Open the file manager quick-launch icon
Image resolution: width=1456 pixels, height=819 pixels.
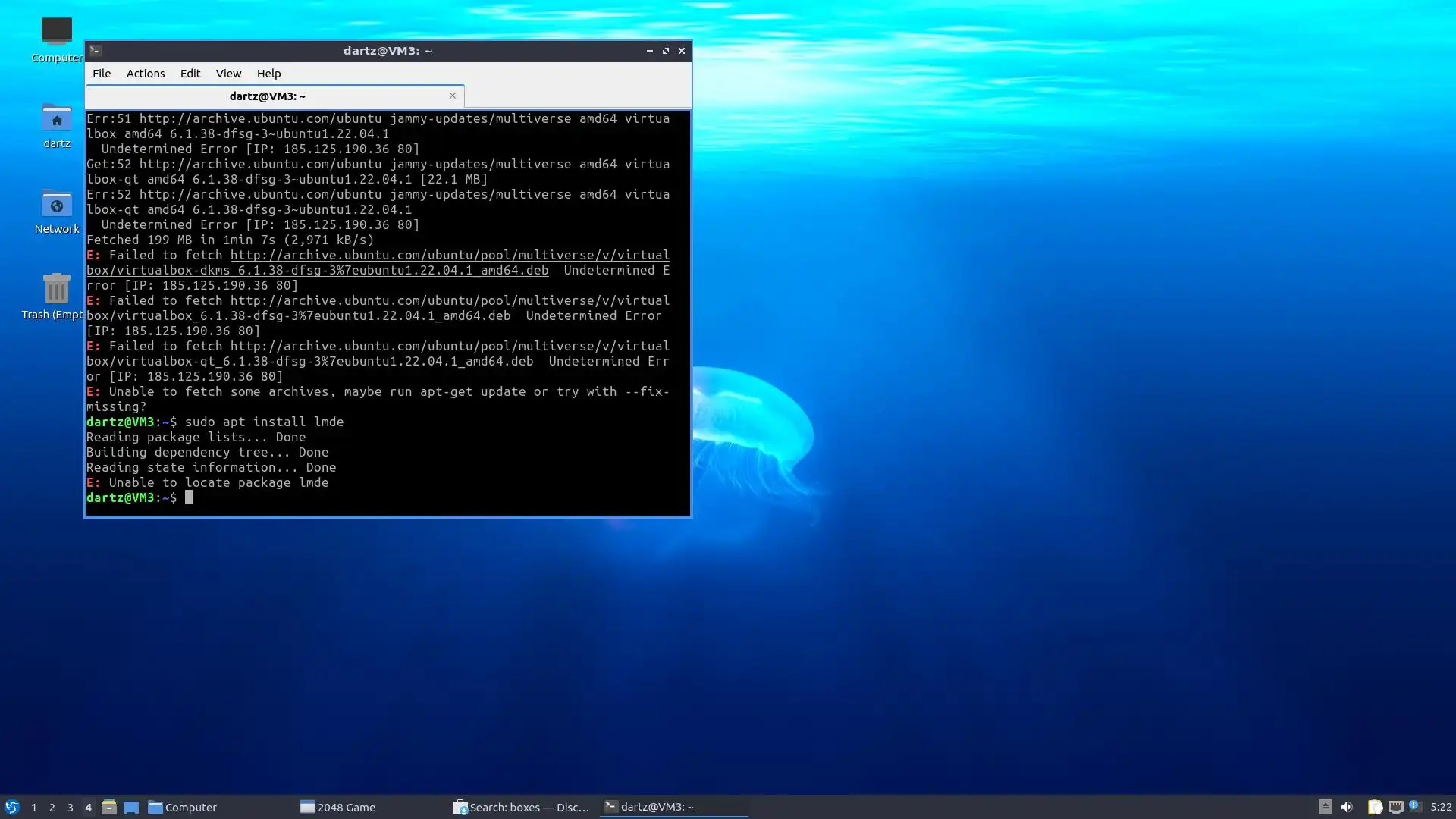click(x=108, y=807)
